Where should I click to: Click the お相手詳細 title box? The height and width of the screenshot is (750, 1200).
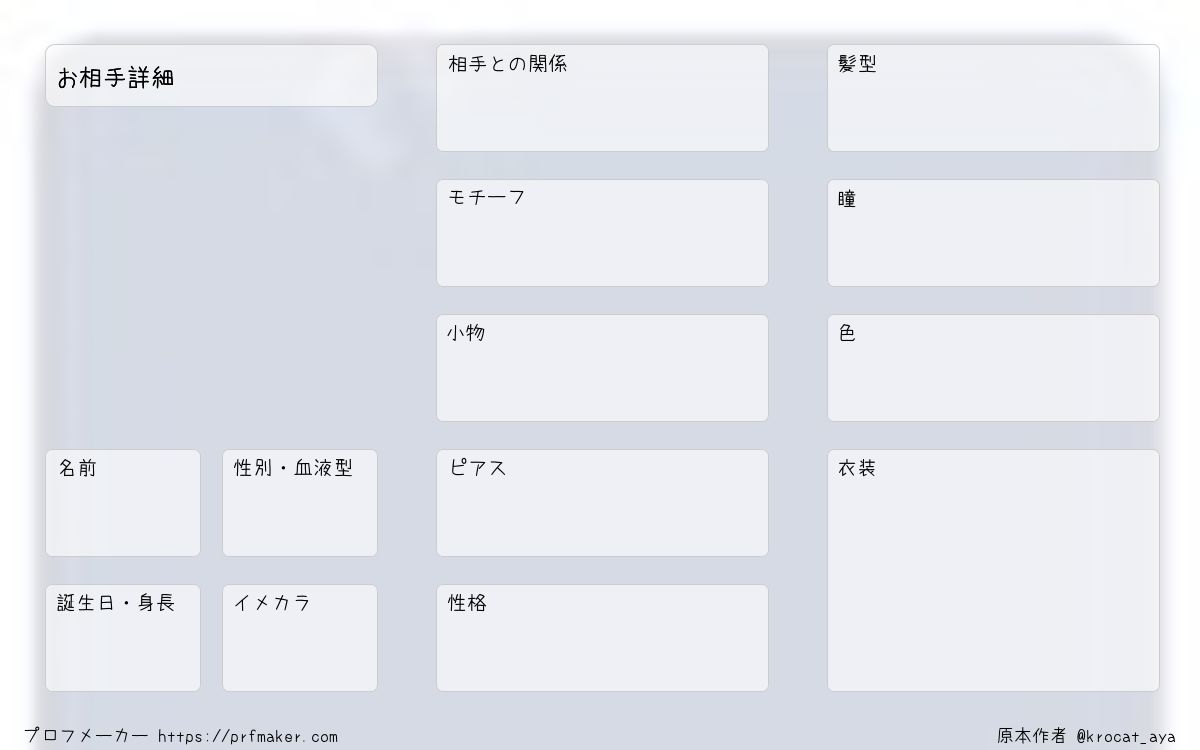(211, 75)
